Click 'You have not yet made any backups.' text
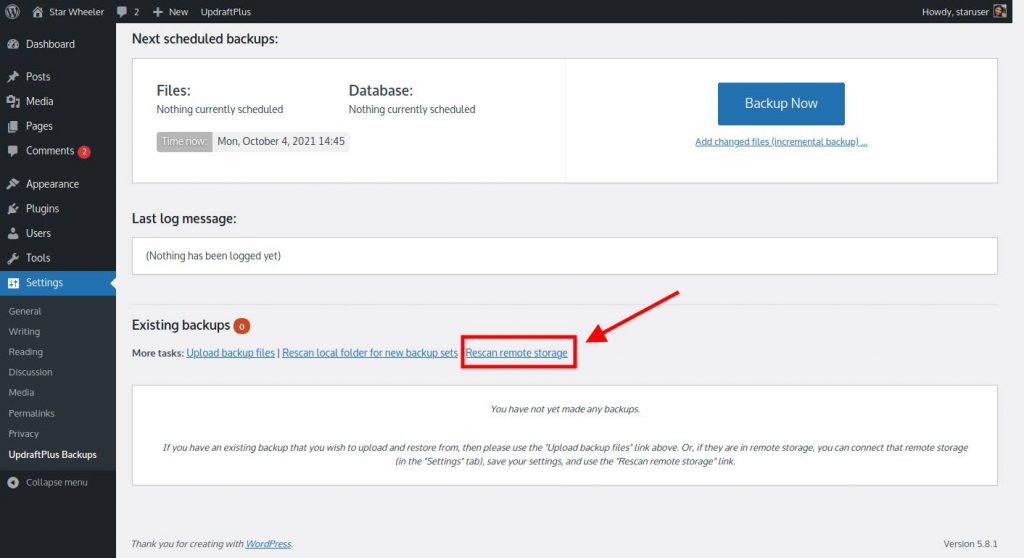Screen dimensions: 1024x558 565,409
